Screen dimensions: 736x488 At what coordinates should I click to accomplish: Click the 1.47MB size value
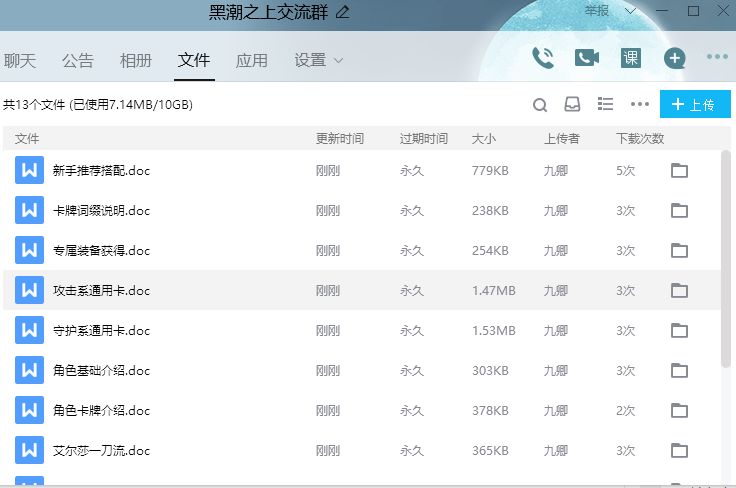[494, 290]
